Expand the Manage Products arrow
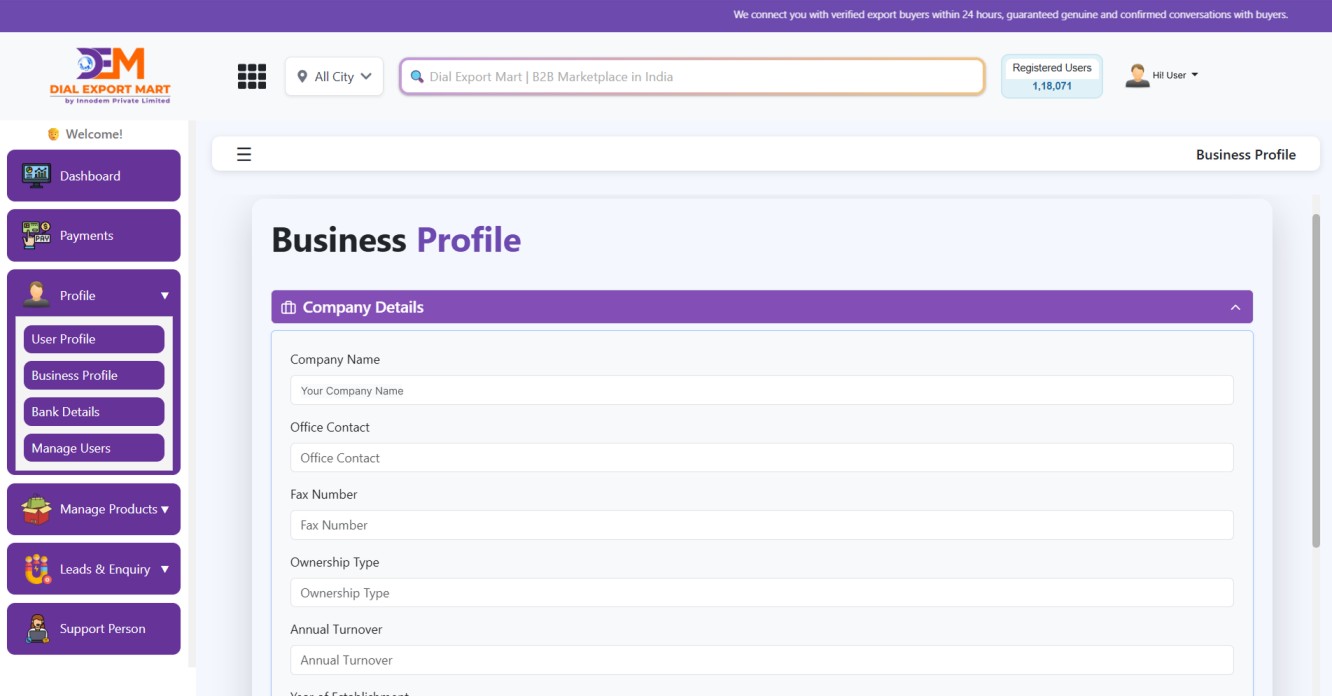Image resolution: width=1332 pixels, height=696 pixels. pos(165,510)
